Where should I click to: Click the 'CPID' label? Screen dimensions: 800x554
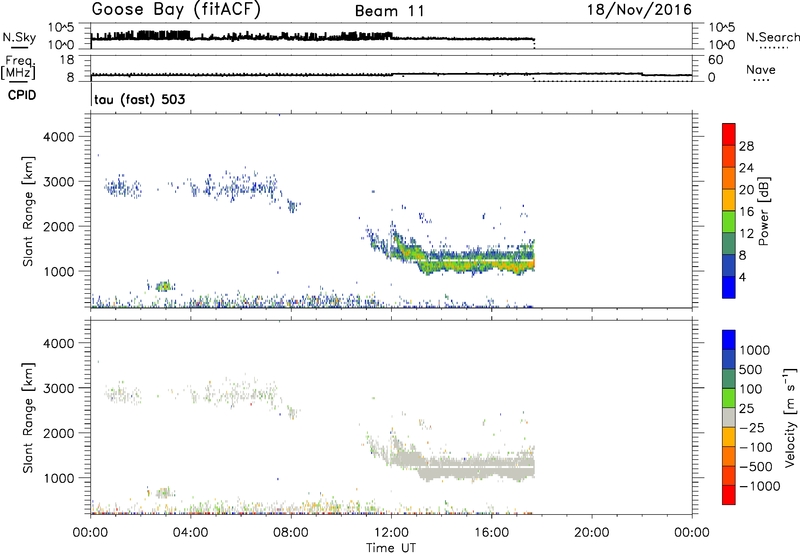22,95
